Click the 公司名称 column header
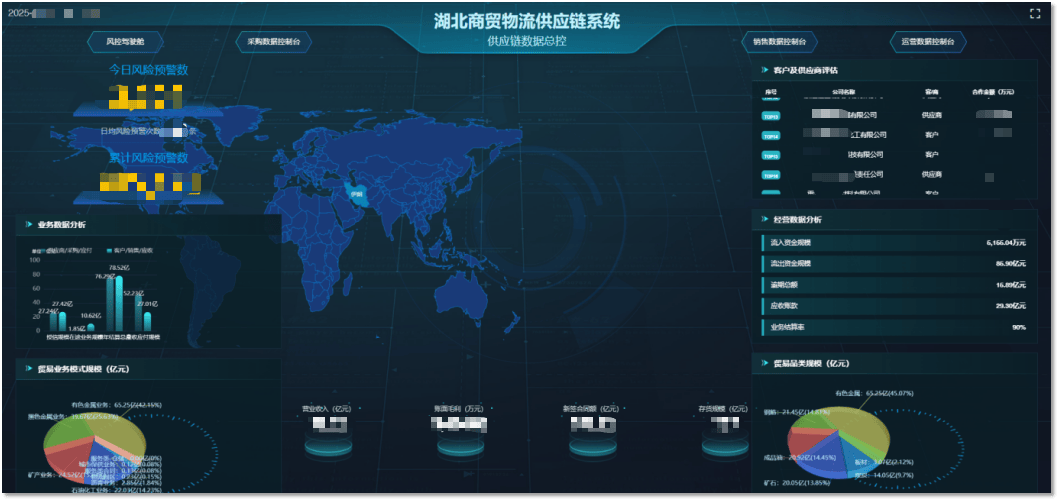The width and height of the screenshot is (1058, 501). click(x=843, y=92)
